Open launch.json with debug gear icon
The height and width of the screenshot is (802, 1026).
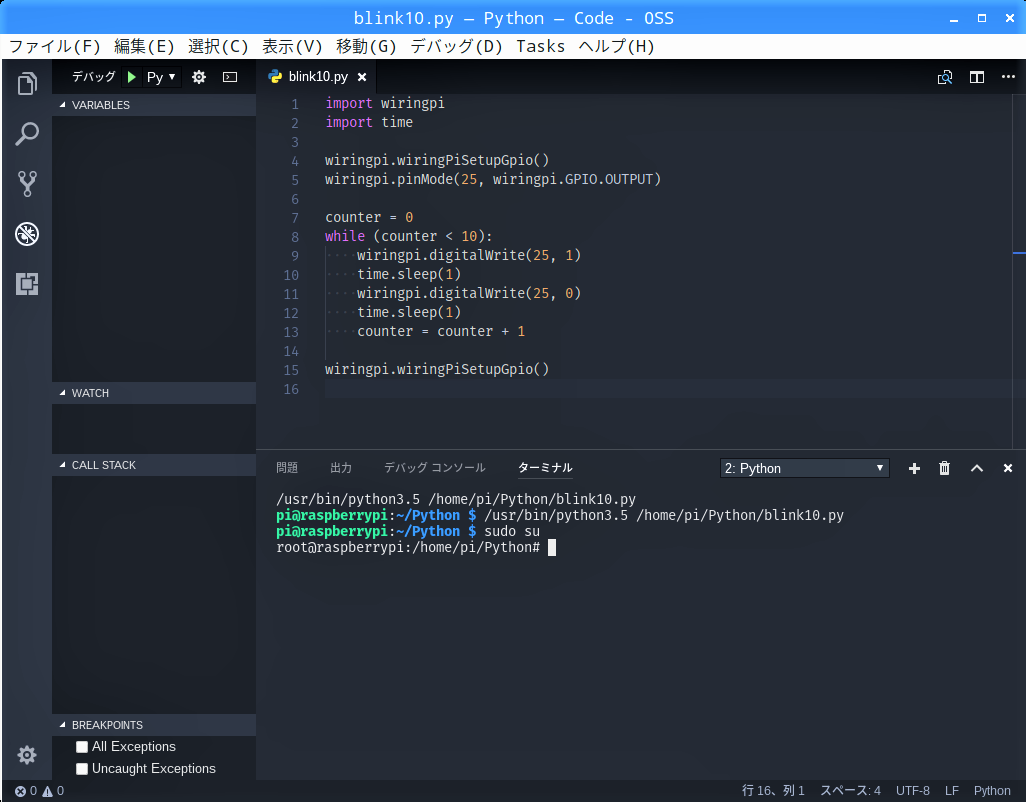click(199, 77)
